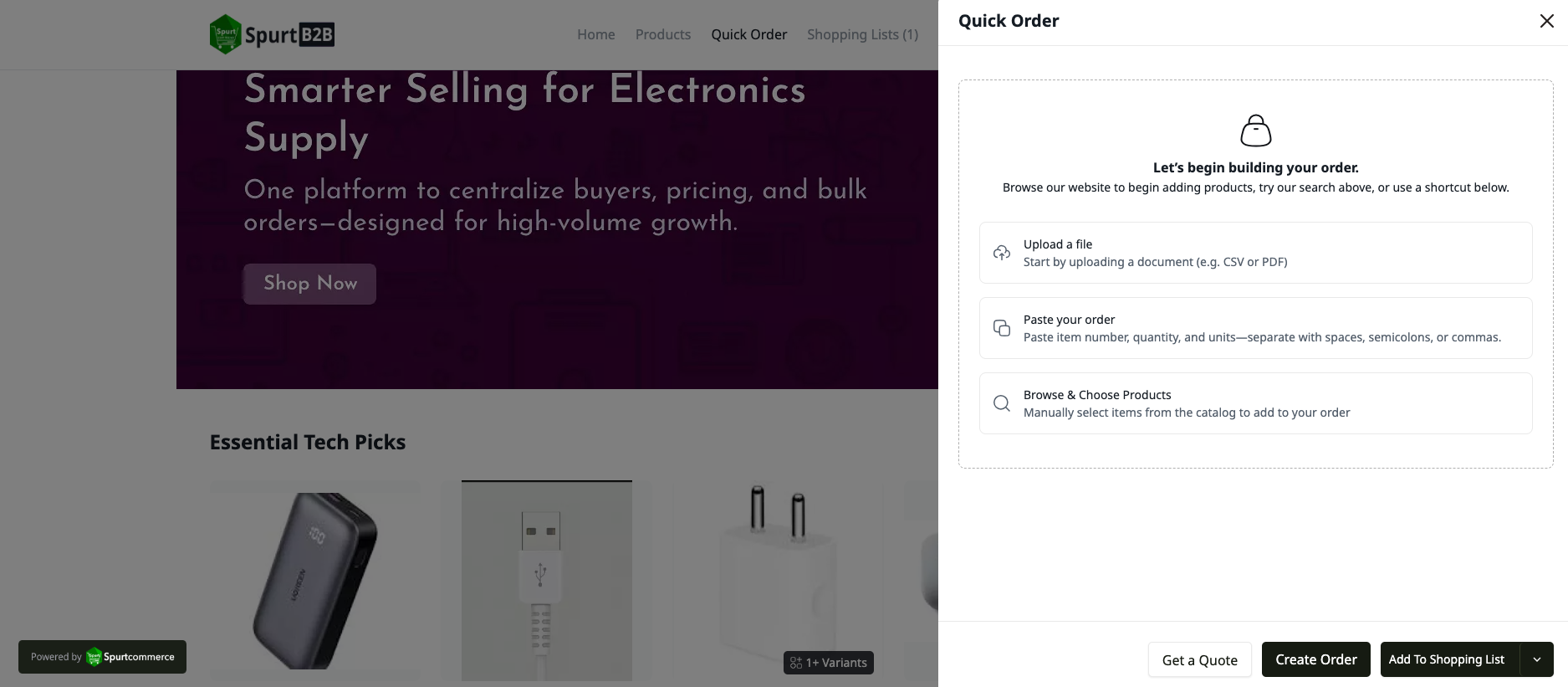This screenshot has width=1568, height=687.
Task: Select the Paste your order option
Action: click(1255, 327)
